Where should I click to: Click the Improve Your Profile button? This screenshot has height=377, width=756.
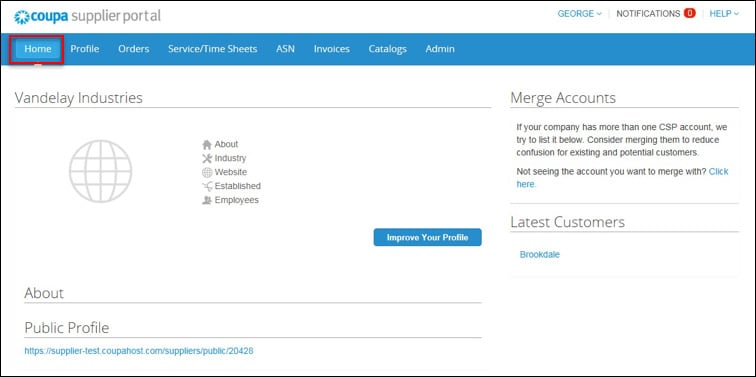(x=428, y=237)
